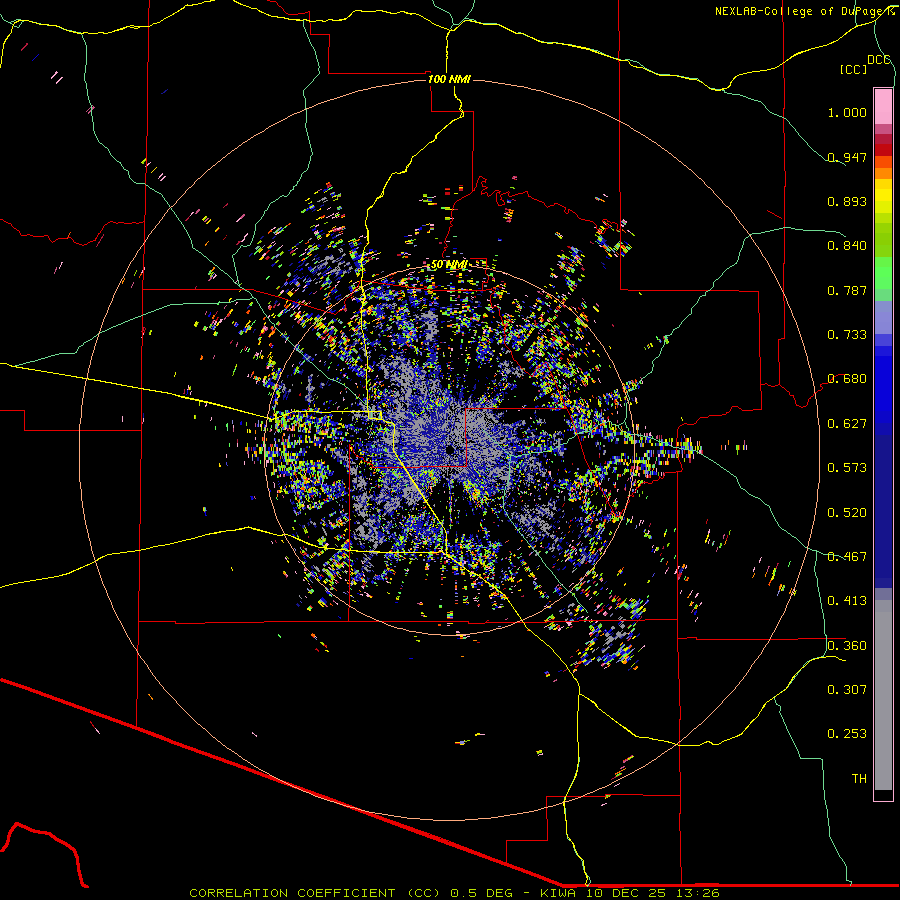This screenshot has width=900, height=900.
Task: Click the 100 NMI range ring label
Action: pyautogui.click(x=449, y=79)
